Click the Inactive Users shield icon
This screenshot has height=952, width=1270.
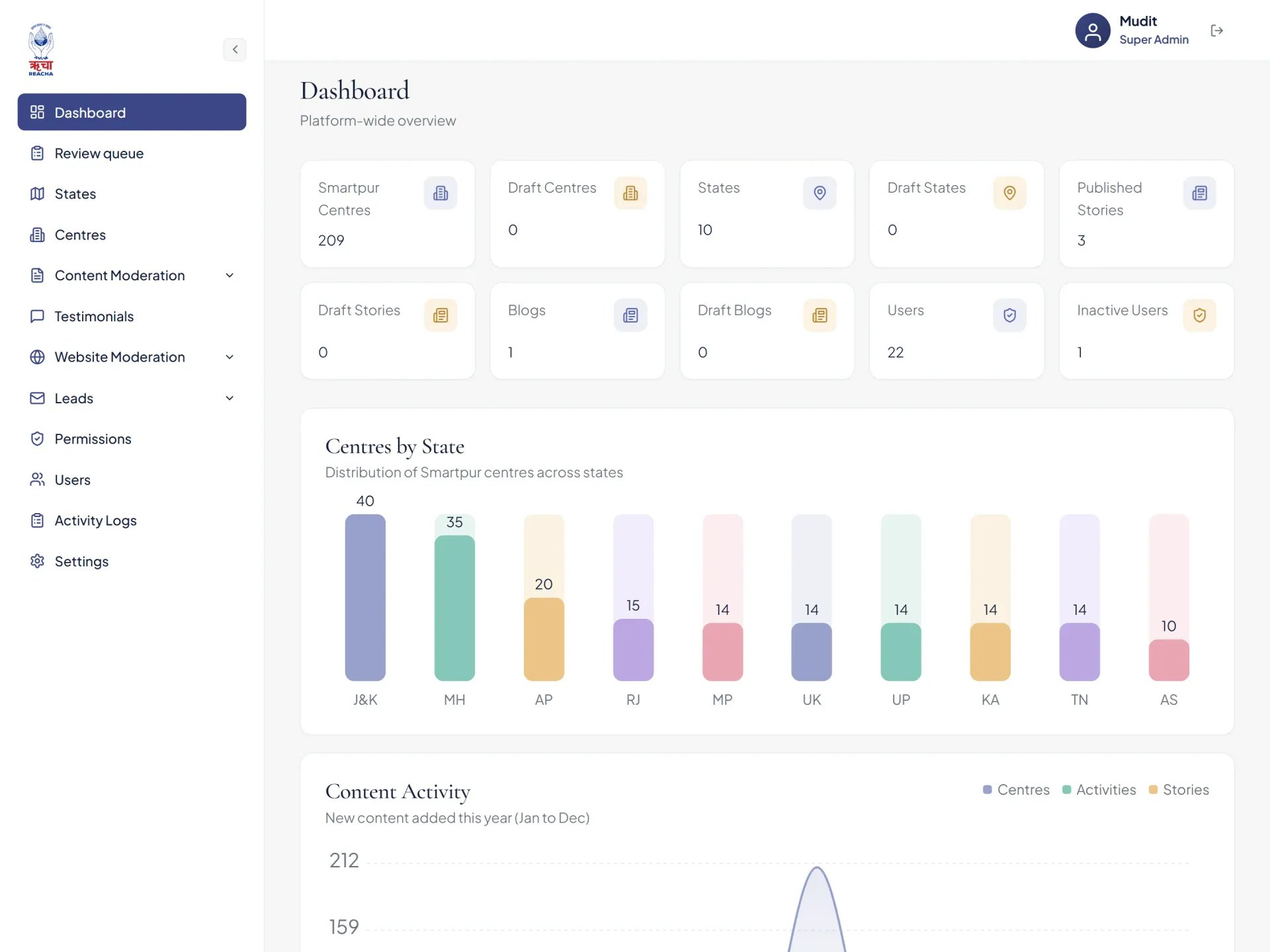point(1199,315)
